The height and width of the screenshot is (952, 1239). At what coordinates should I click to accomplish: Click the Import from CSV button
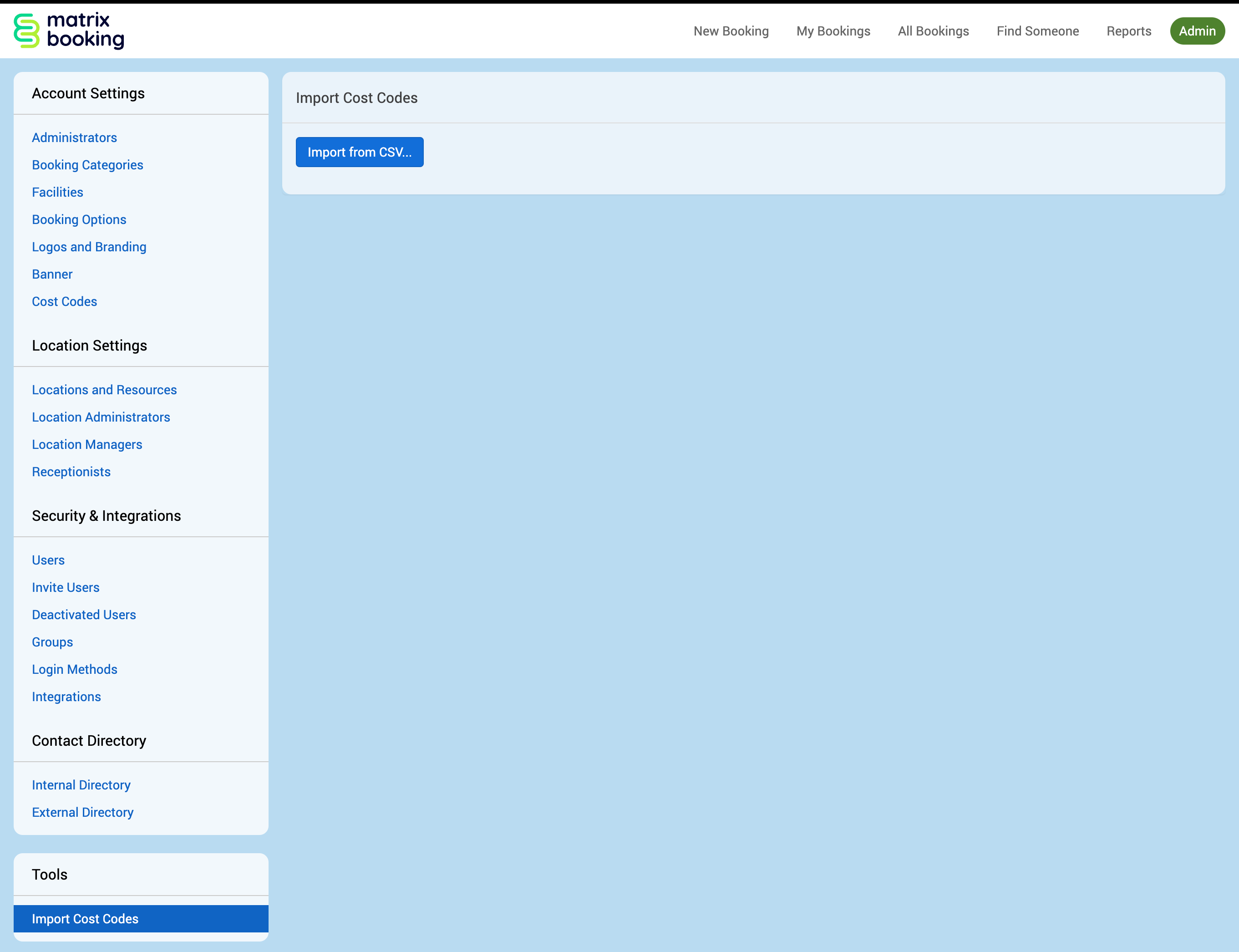click(359, 152)
